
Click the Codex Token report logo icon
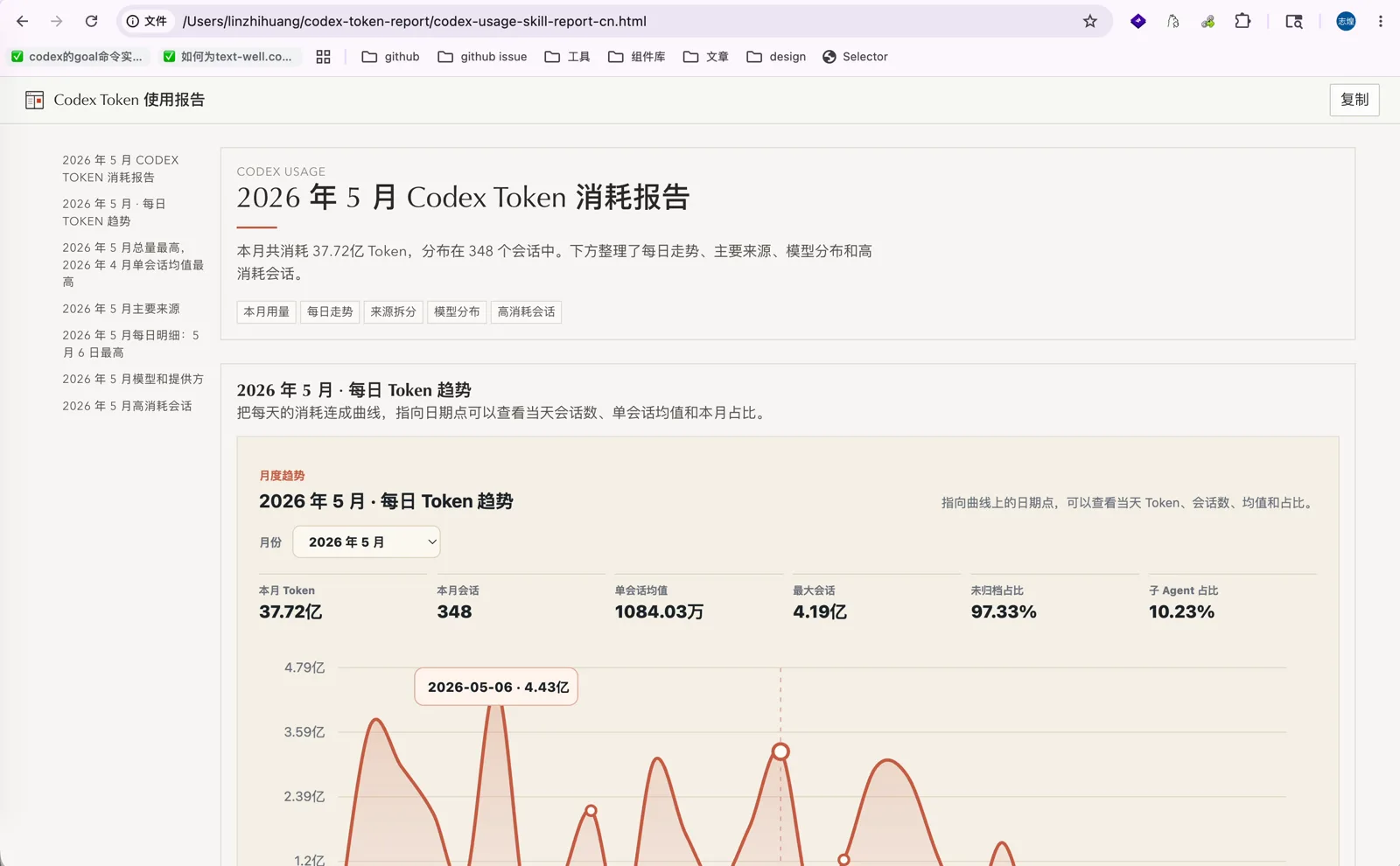35,100
